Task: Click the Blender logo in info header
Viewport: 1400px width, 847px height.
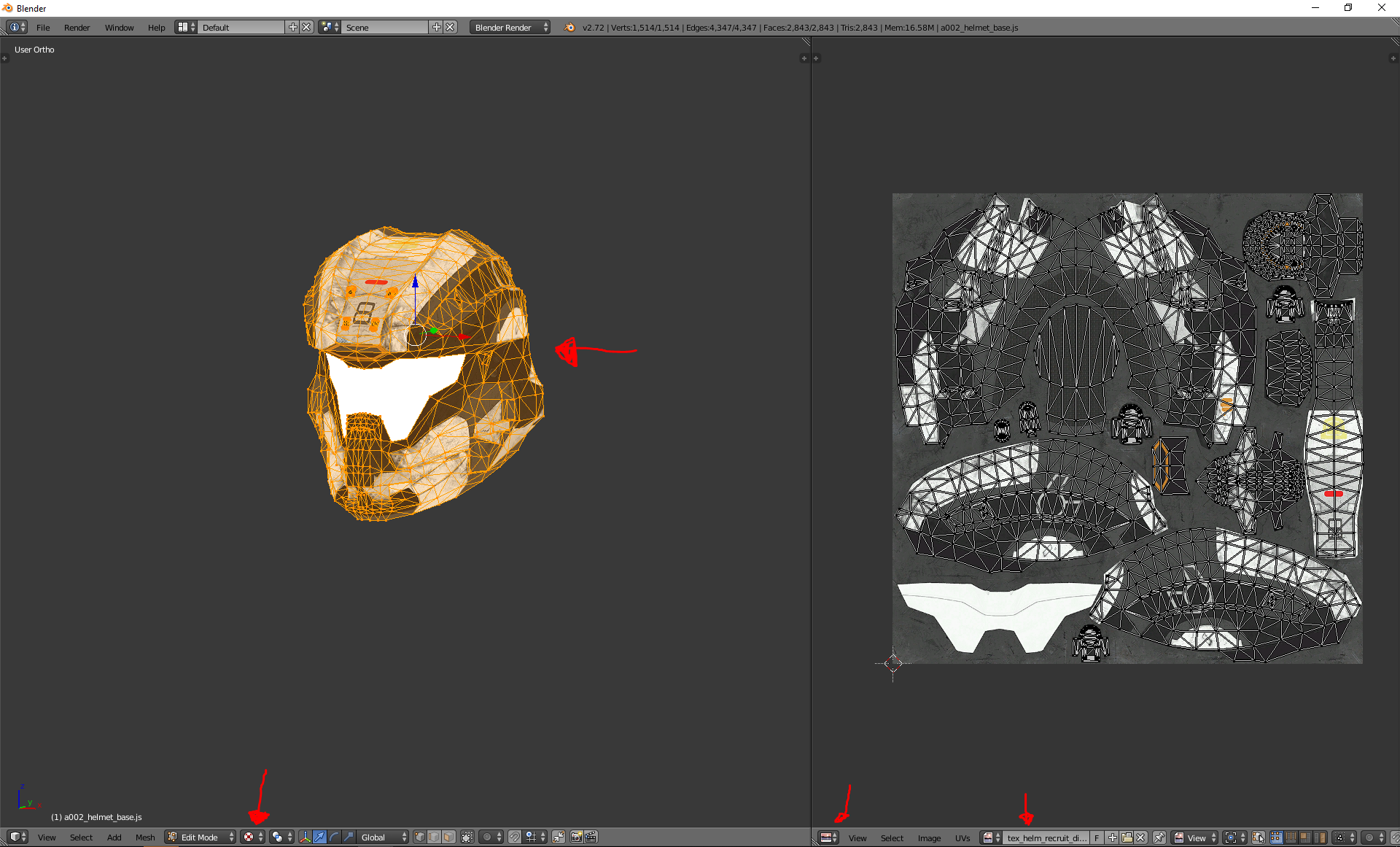Action: click(x=569, y=27)
